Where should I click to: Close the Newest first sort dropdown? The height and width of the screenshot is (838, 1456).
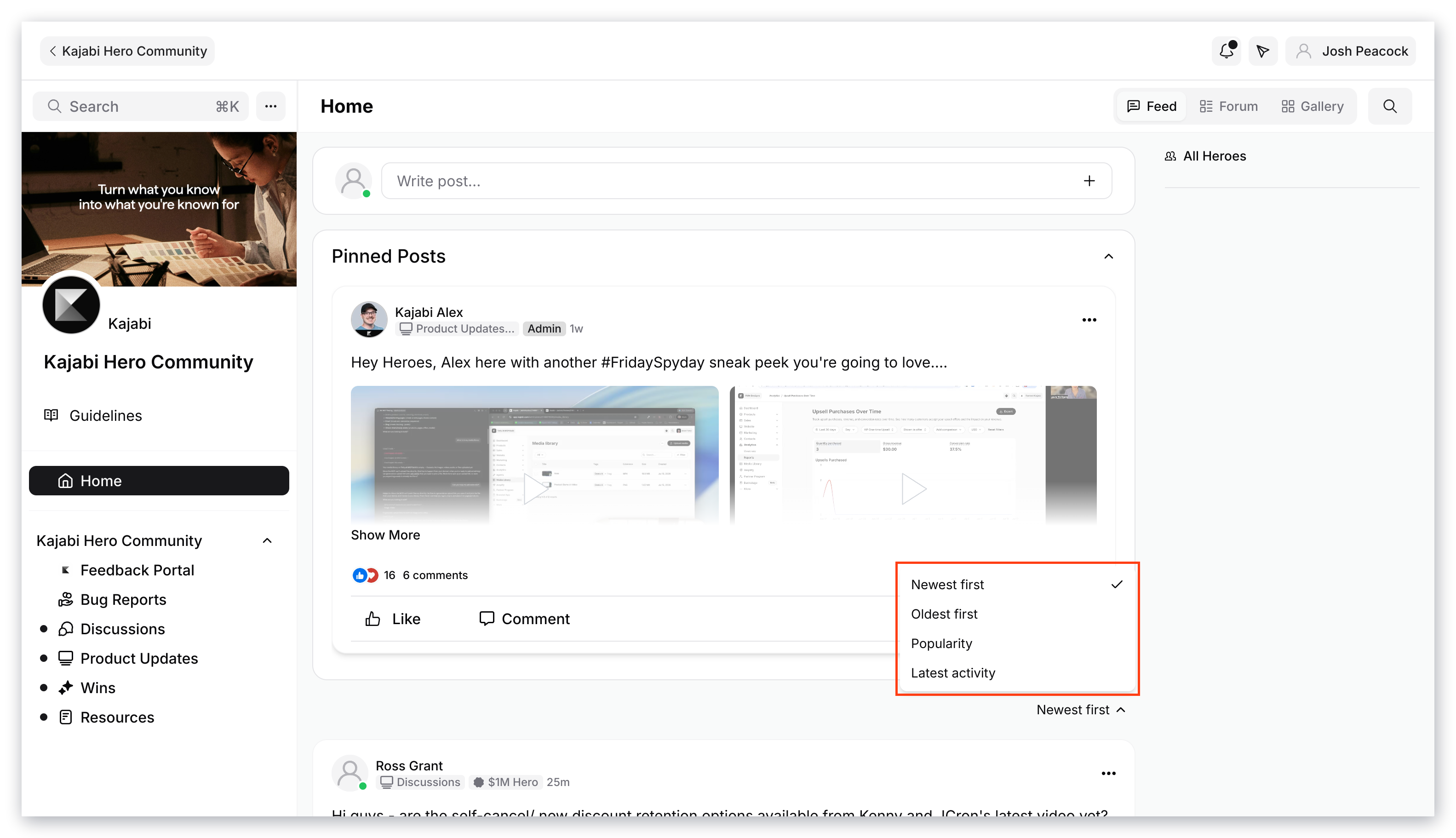click(x=1081, y=710)
